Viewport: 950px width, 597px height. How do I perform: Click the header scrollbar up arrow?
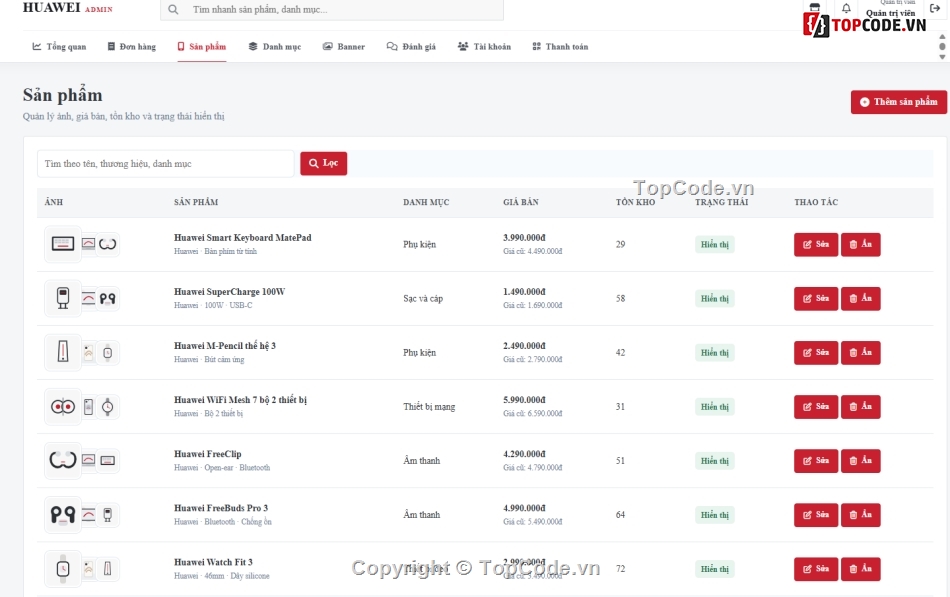[x=942, y=36]
